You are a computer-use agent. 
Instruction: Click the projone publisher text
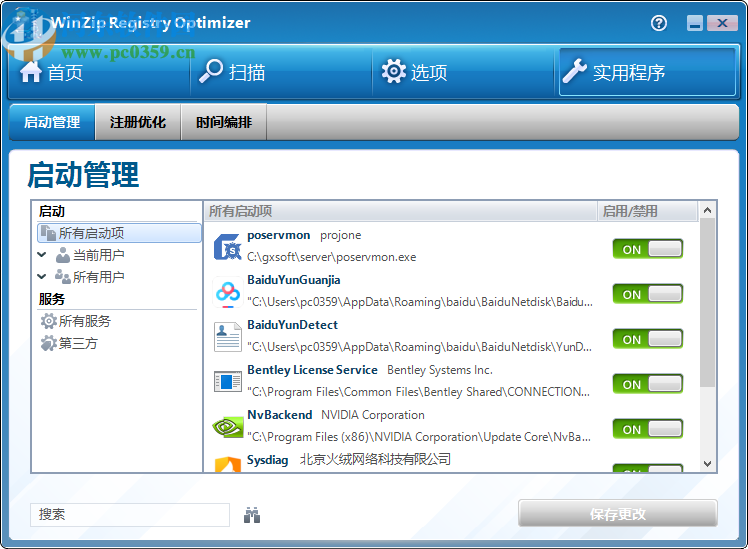(341, 235)
